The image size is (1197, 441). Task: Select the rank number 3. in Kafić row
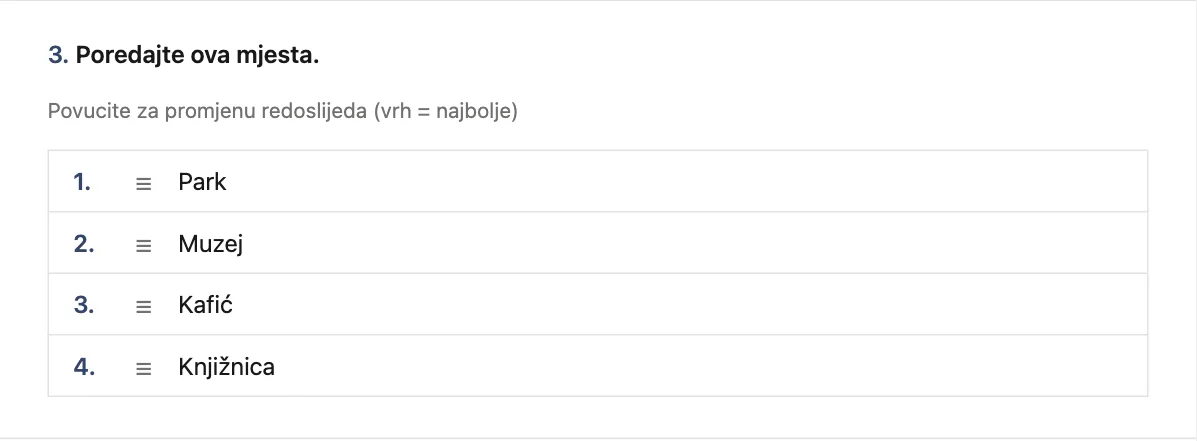84,305
